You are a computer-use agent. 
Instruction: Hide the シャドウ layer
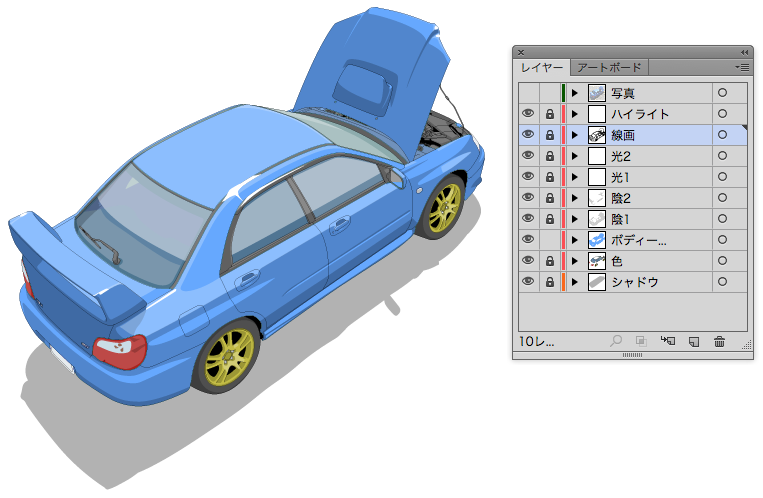[528, 281]
